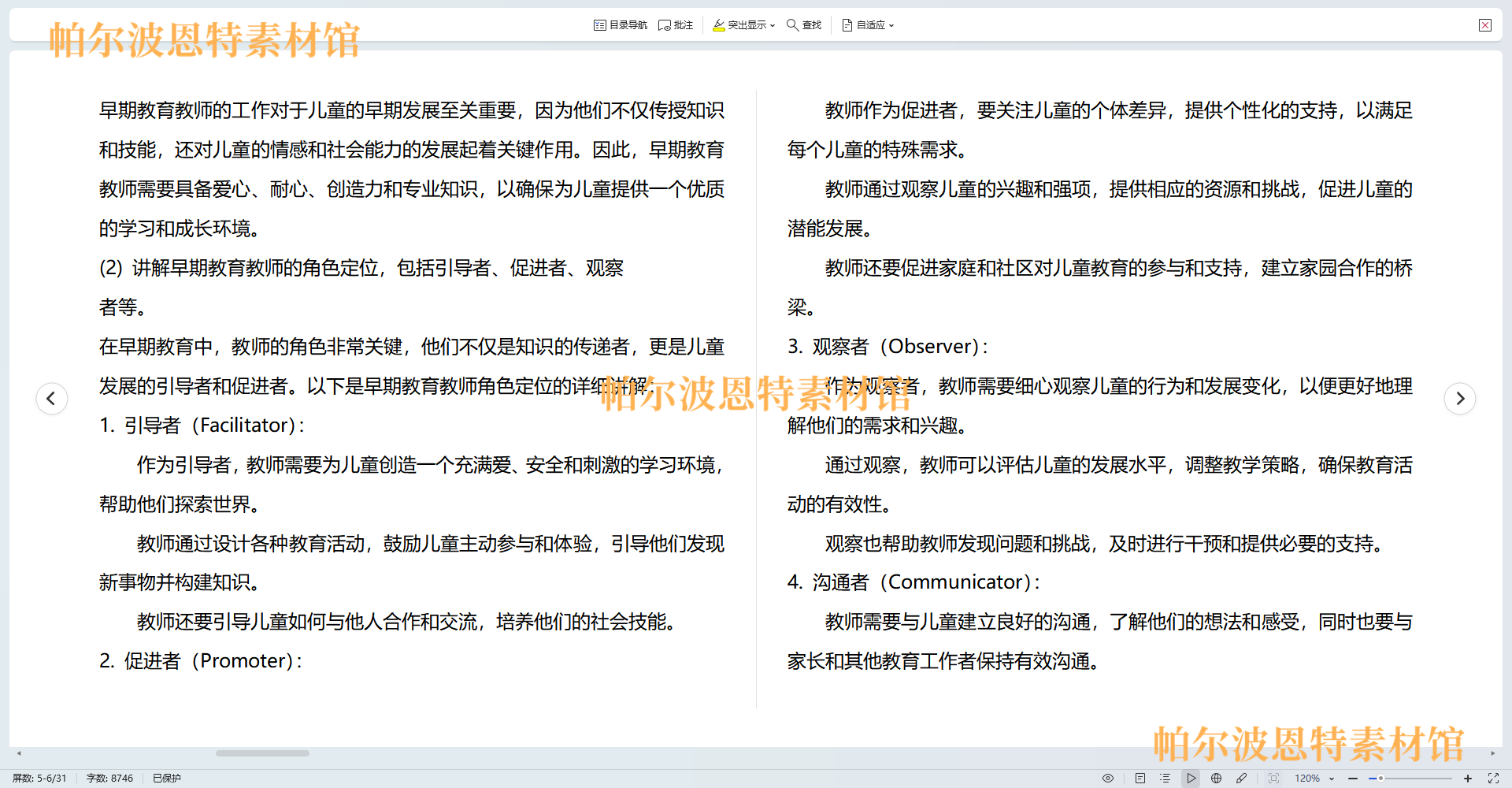Close the reading mode with the X icon
This screenshot has height=788, width=1512.
click(x=1485, y=25)
